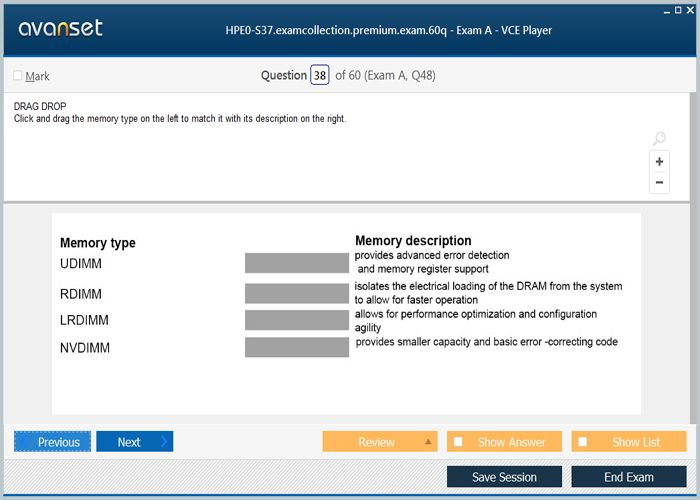Click the gray drop box beside NVDIMM
Viewport: 700px width, 500px height.
[x=297, y=347]
